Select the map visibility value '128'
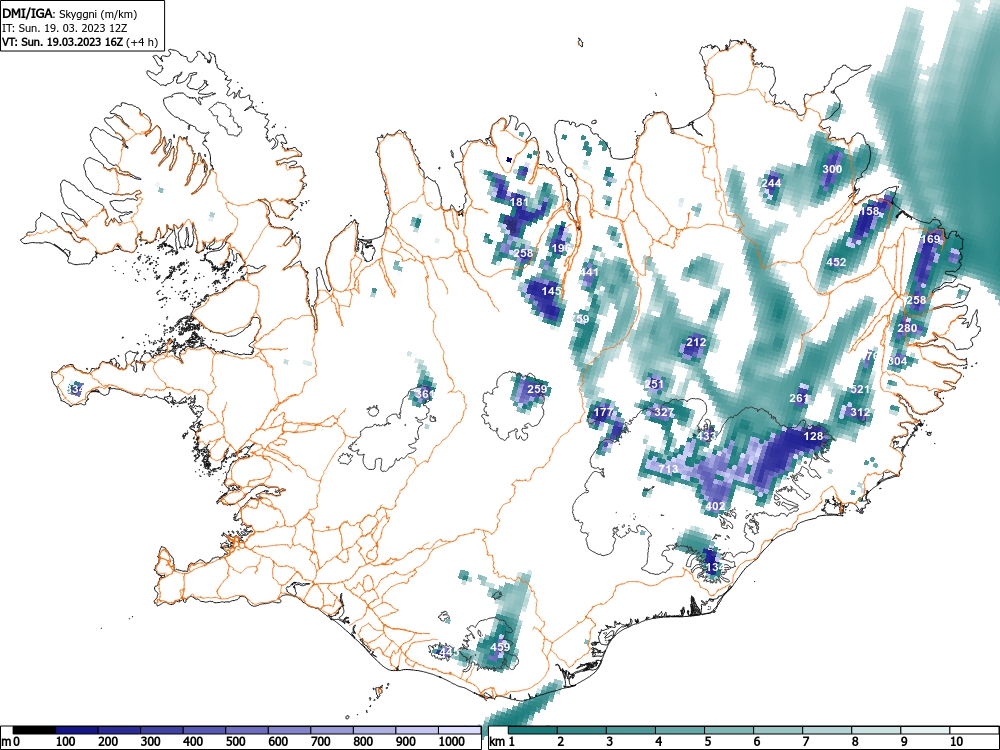Image resolution: width=1000 pixels, height=750 pixels. click(x=813, y=436)
